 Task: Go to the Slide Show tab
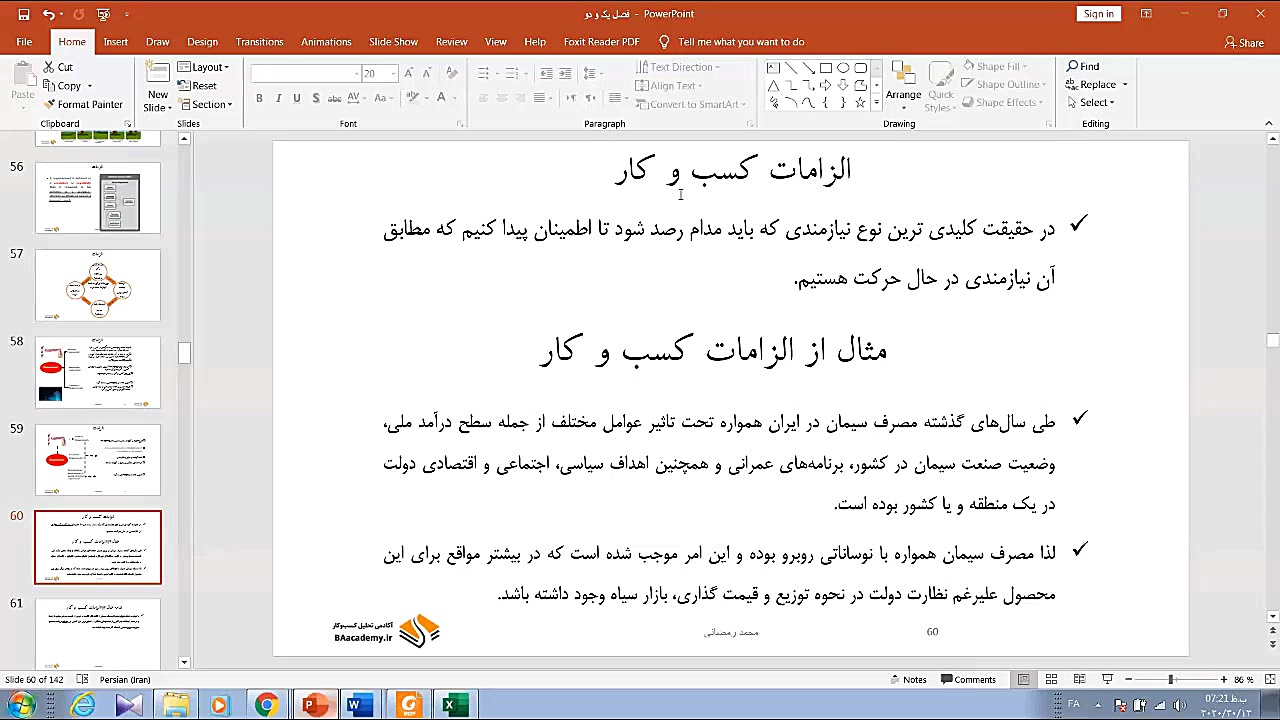point(393,42)
